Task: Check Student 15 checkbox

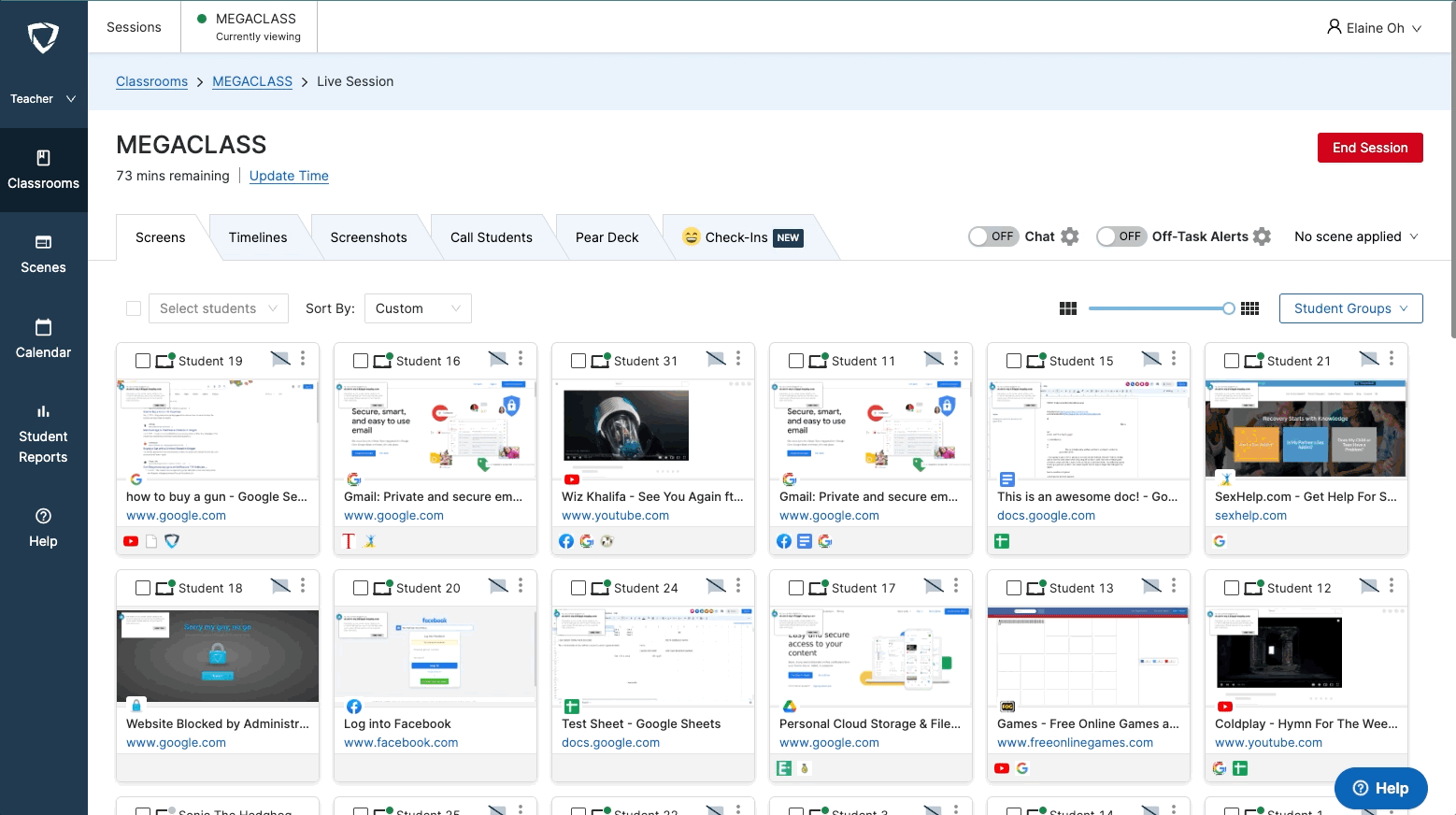Action: (x=1014, y=361)
